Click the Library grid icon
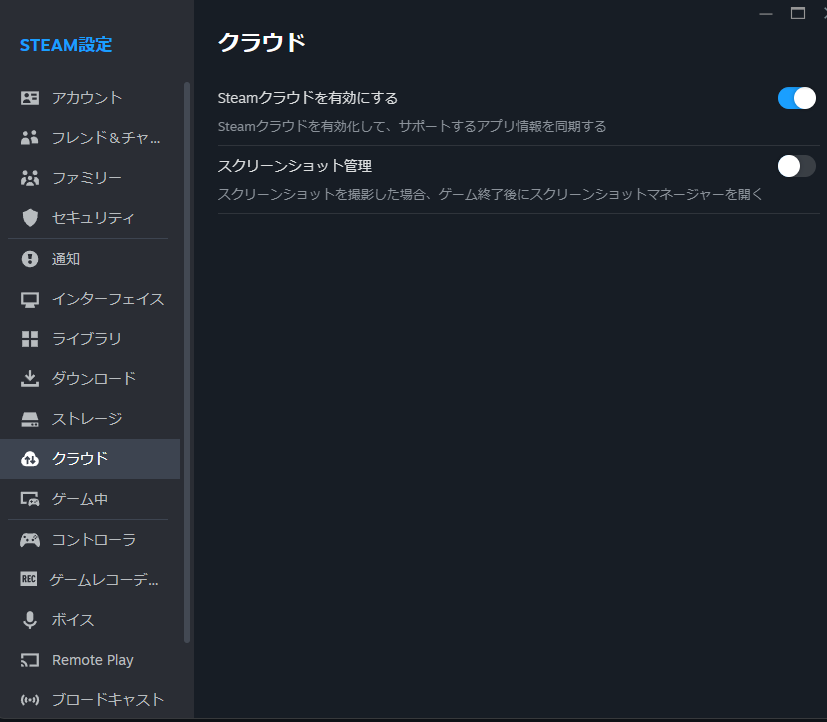827x722 pixels. (30, 339)
